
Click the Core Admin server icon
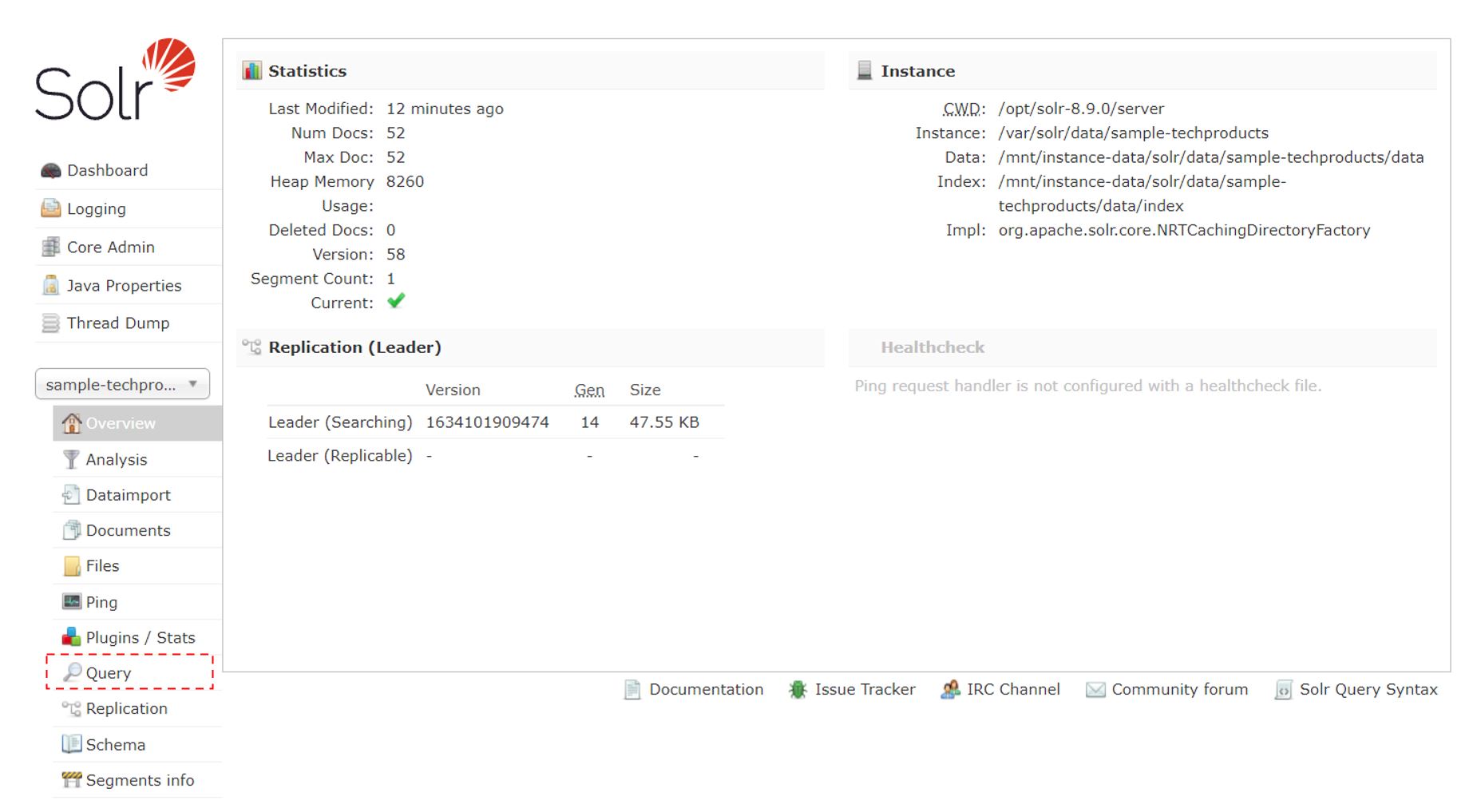click(x=51, y=247)
